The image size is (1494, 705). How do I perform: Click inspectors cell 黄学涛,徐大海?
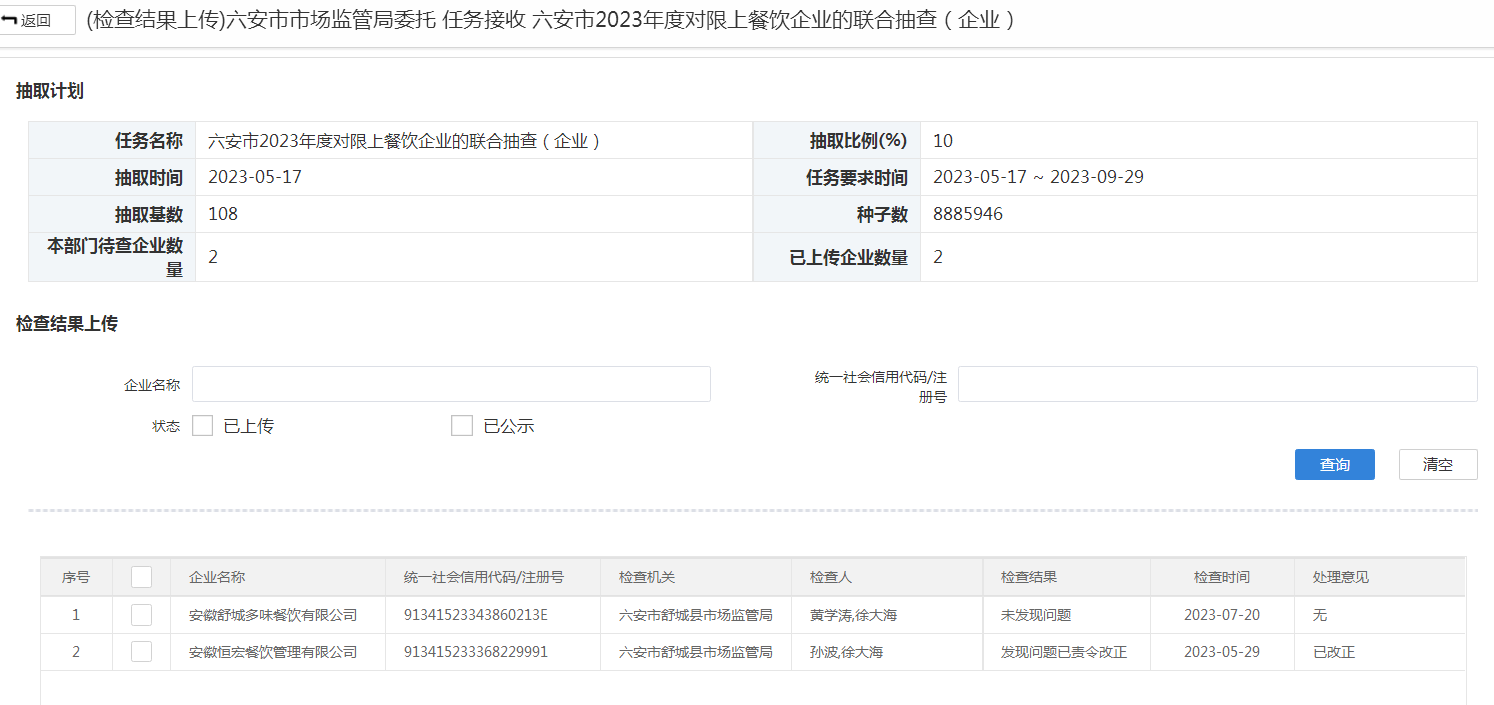(x=853, y=615)
